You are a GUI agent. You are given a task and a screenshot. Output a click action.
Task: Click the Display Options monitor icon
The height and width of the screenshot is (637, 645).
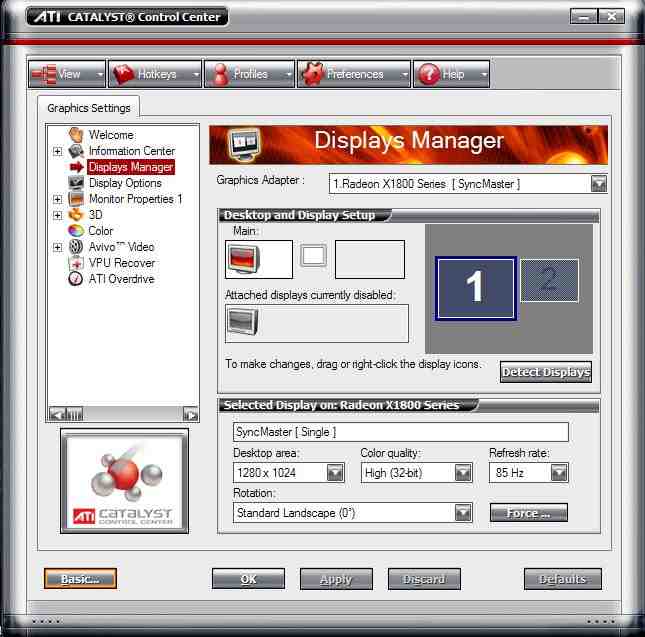click(x=76, y=183)
